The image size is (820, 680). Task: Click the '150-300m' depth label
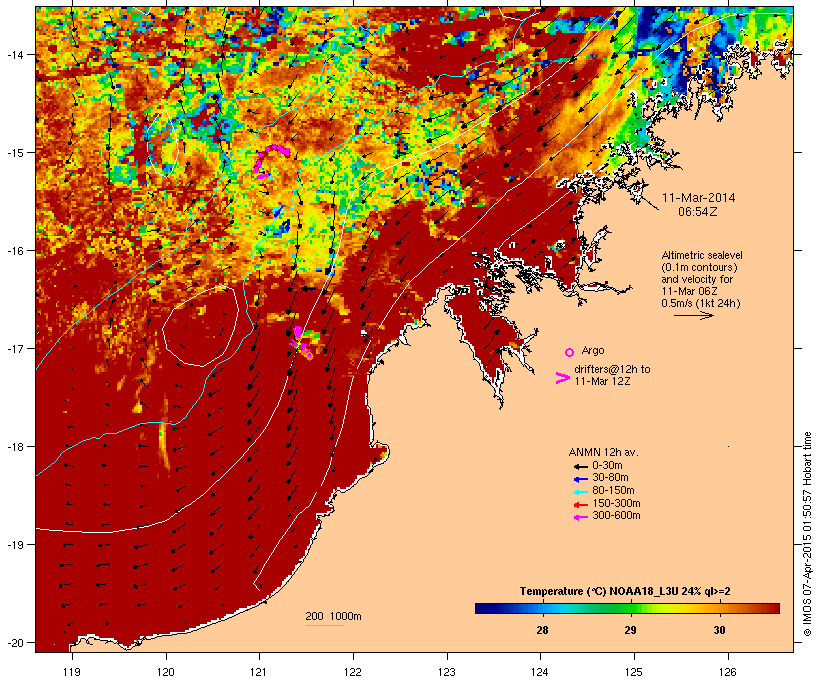coord(616,504)
